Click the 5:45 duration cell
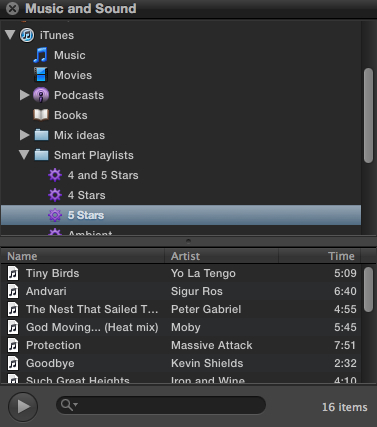377x427 pixels. pyautogui.click(x=345, y=327)
